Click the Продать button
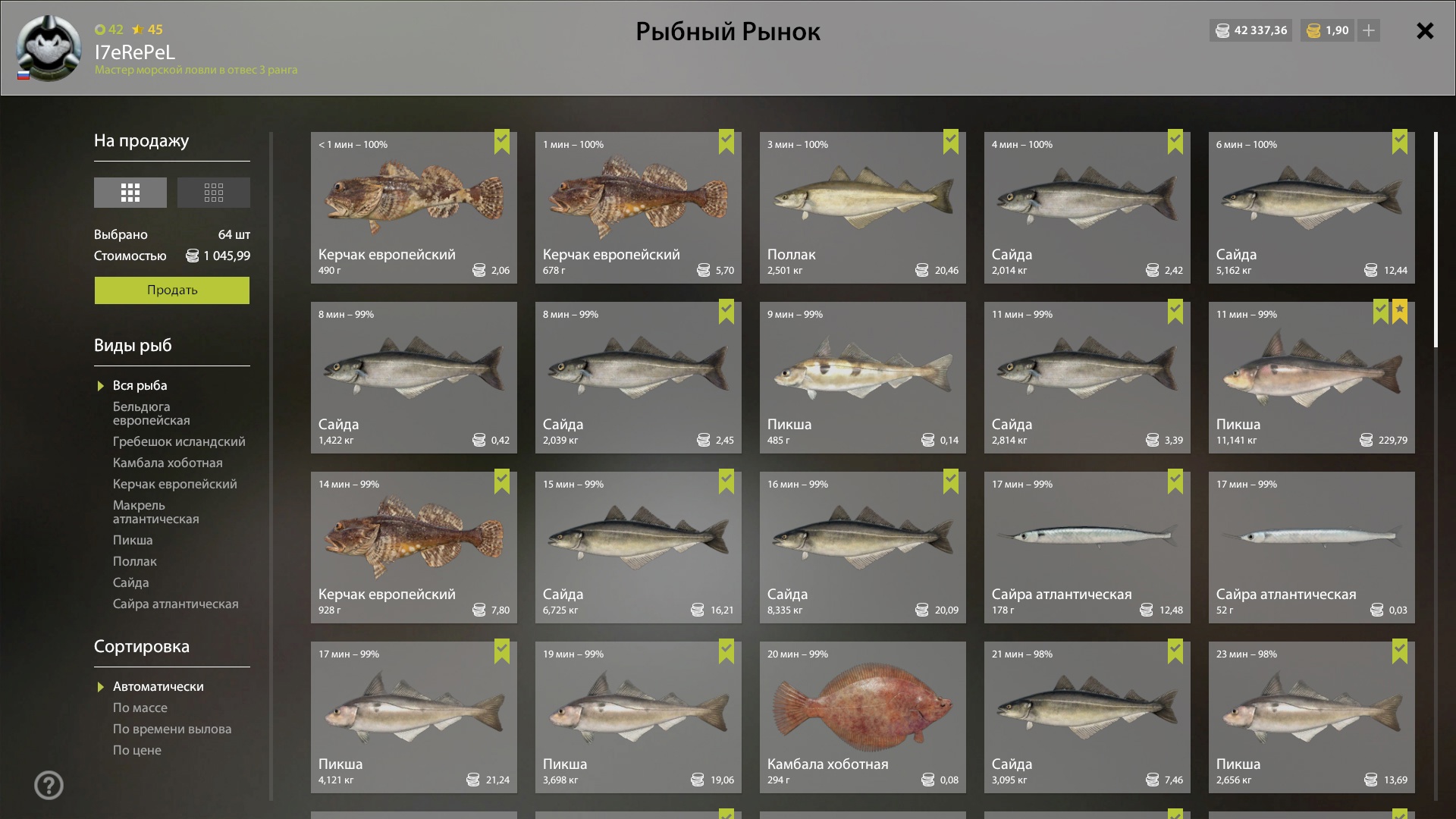Screen dimensions: 1456x819 pyautogui.click(x=172, y=290)
